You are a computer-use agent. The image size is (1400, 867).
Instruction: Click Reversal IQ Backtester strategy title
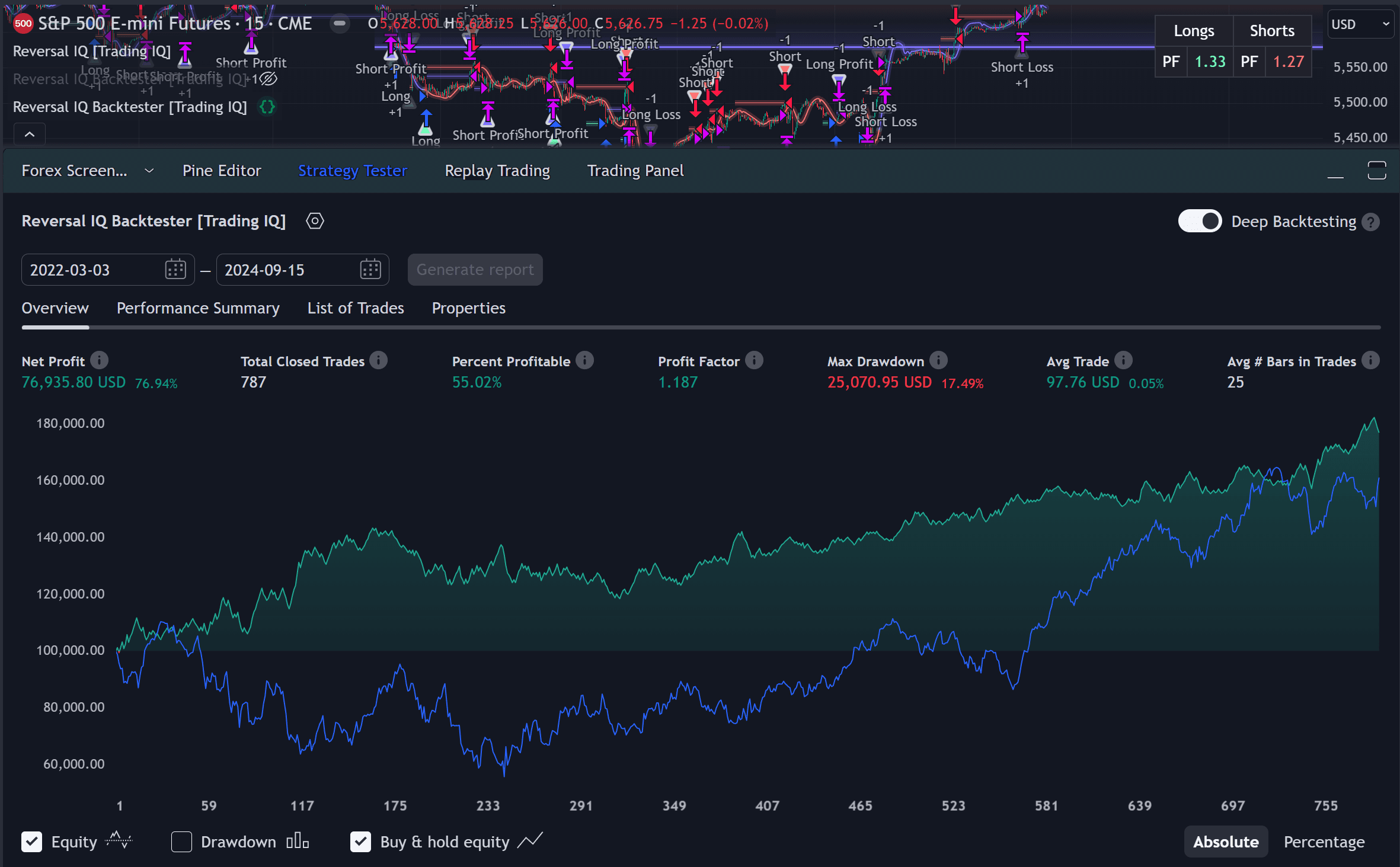(154, 221)
